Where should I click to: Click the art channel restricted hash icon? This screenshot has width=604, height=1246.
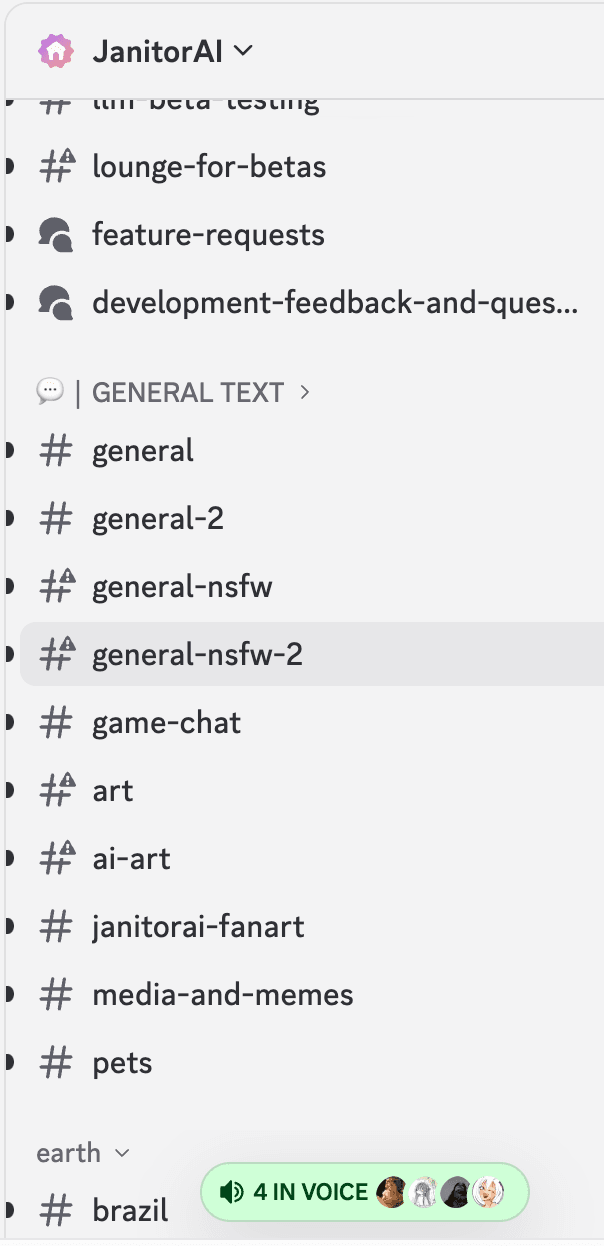57,790
